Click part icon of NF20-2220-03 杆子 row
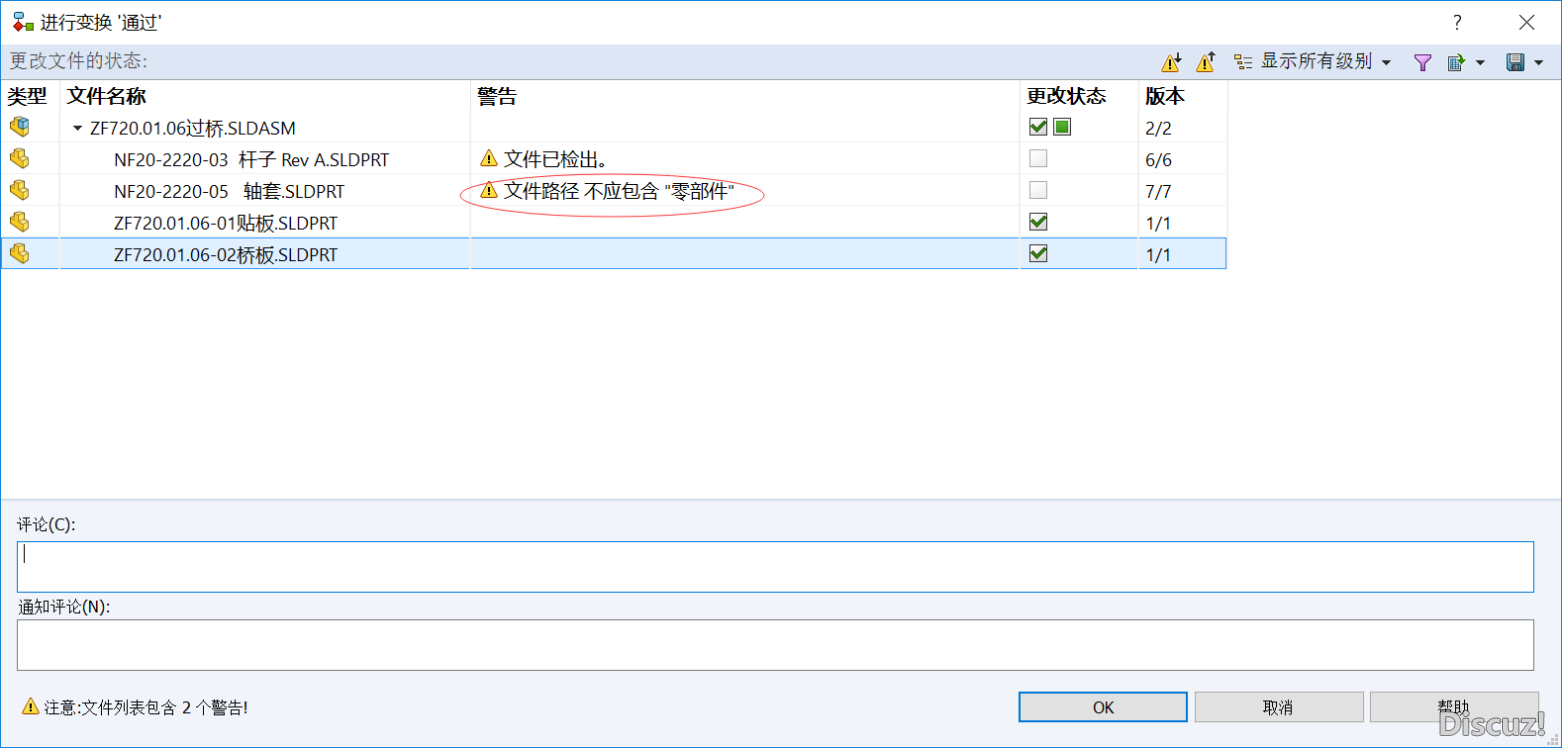1562x748 pixels. coord(19,158)
